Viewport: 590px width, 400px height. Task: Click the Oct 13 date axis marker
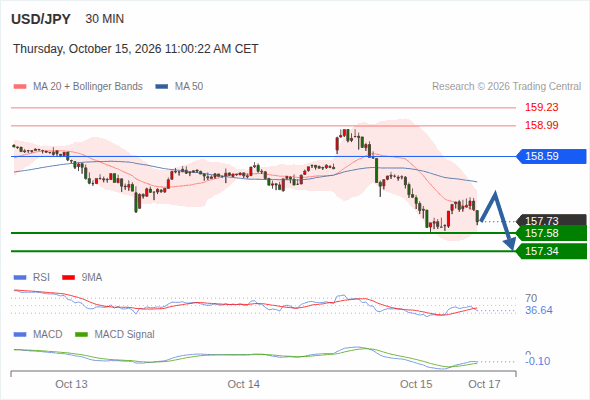point(71,384)
